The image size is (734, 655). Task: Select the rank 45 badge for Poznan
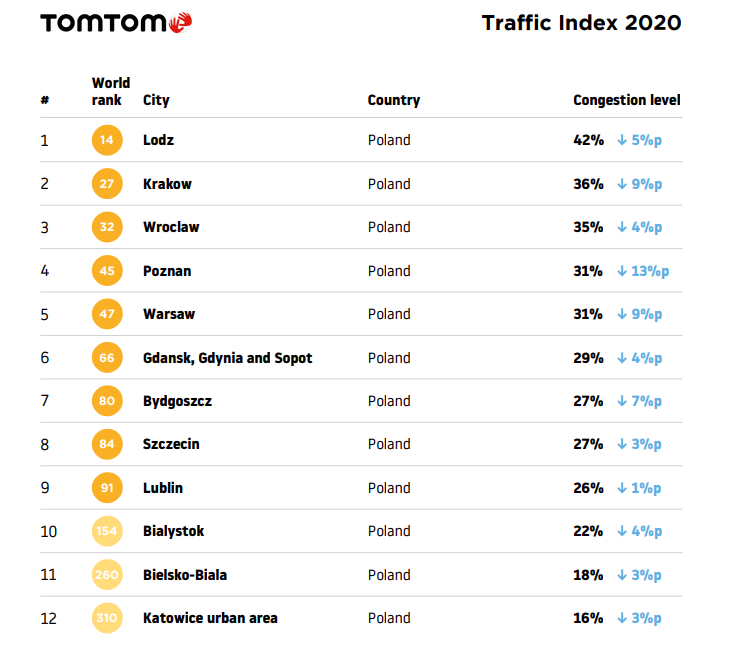106,271
